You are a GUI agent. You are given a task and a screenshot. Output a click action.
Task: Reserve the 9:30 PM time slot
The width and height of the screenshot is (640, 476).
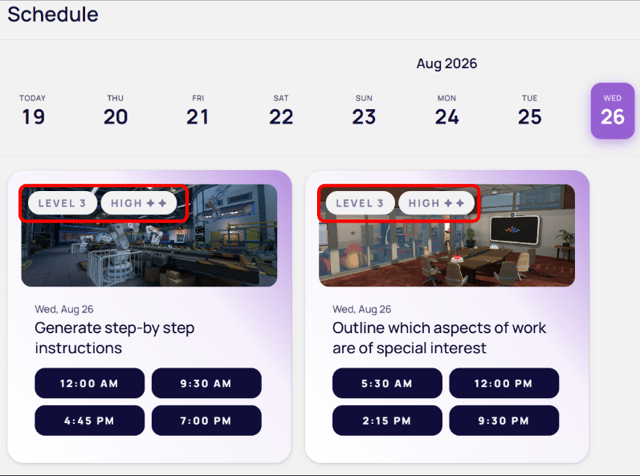(504, 420)
